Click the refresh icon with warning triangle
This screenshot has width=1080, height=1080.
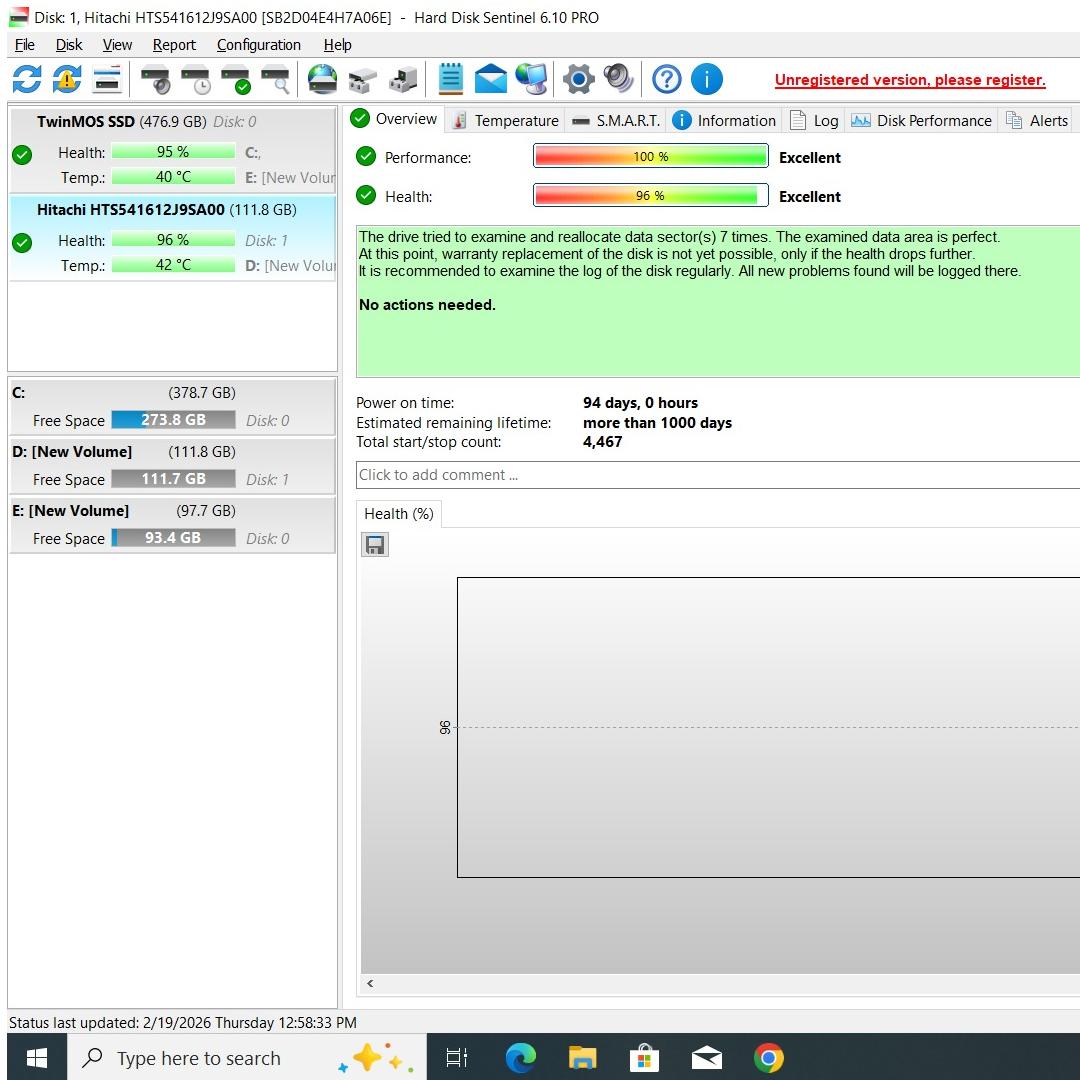point(67,79)
